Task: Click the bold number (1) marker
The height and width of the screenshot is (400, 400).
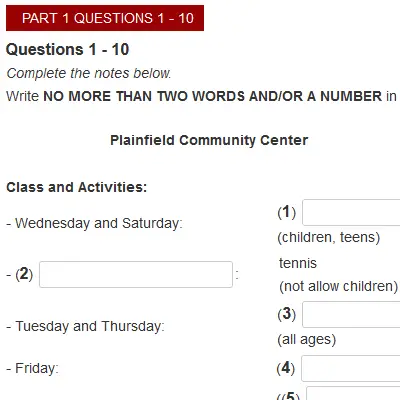Action: coord(287,212)
